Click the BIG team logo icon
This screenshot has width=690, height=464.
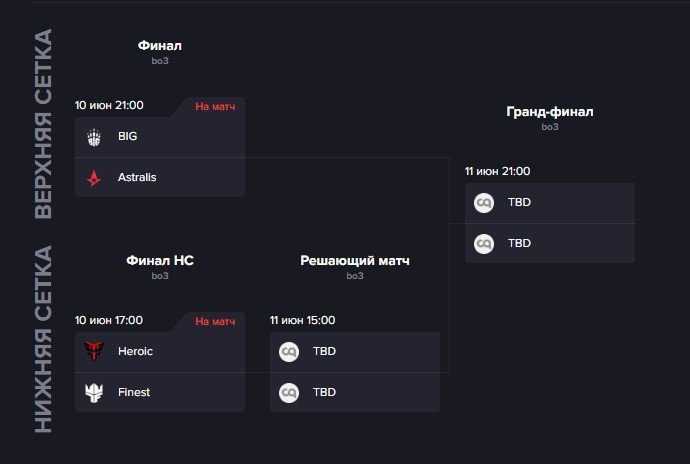tap(94, 137)
